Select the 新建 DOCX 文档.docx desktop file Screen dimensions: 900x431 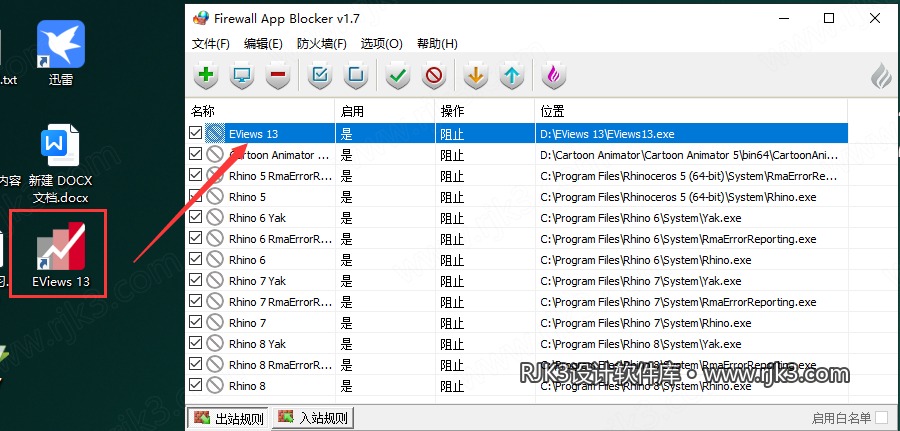click(61, 165)
